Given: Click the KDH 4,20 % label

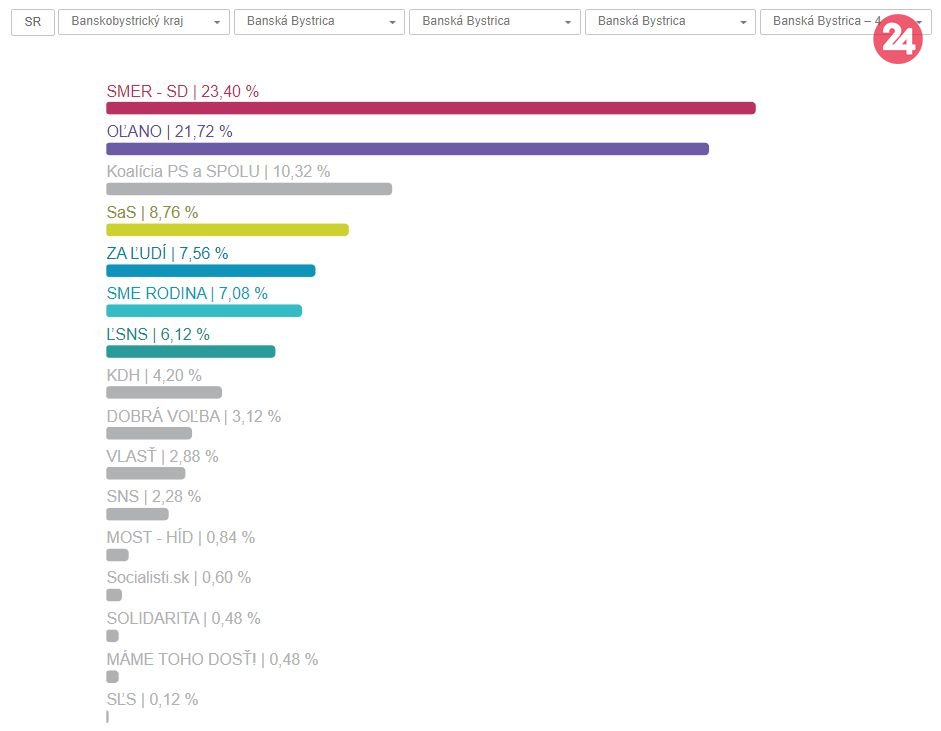Looking at the screenshot, I should 154,375.
